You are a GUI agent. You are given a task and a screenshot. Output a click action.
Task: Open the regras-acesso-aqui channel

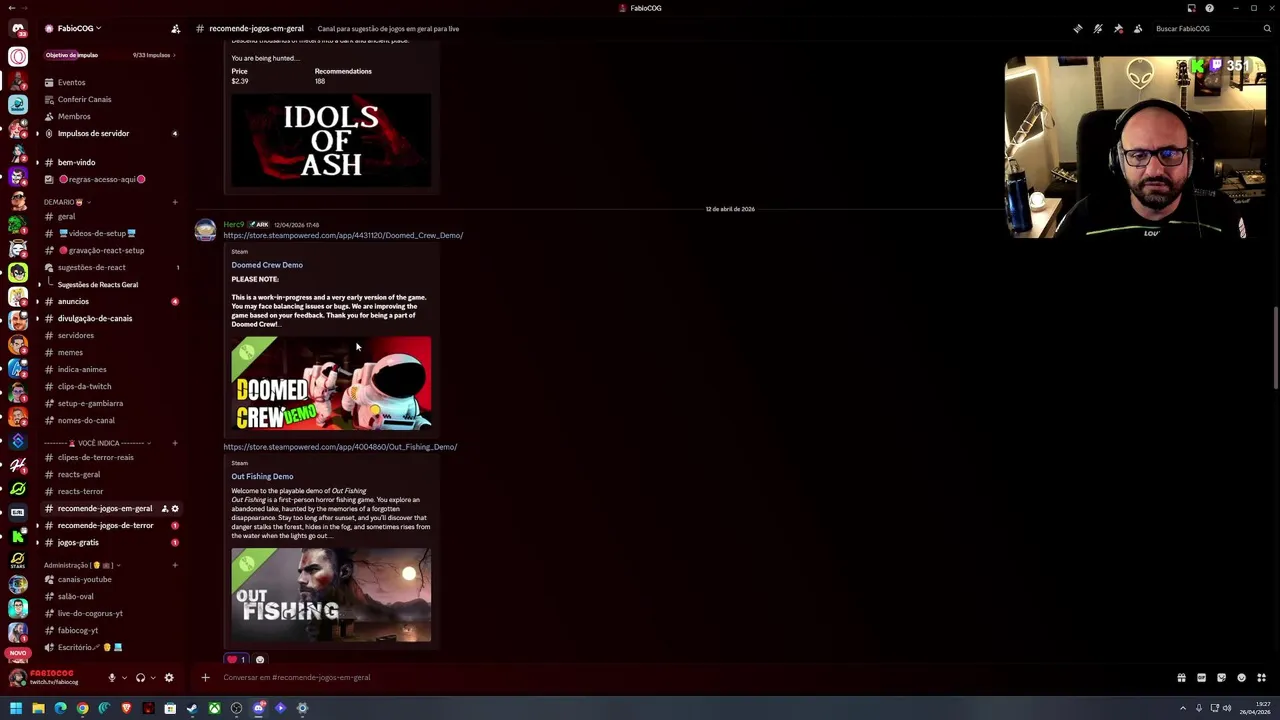[110, 179]
